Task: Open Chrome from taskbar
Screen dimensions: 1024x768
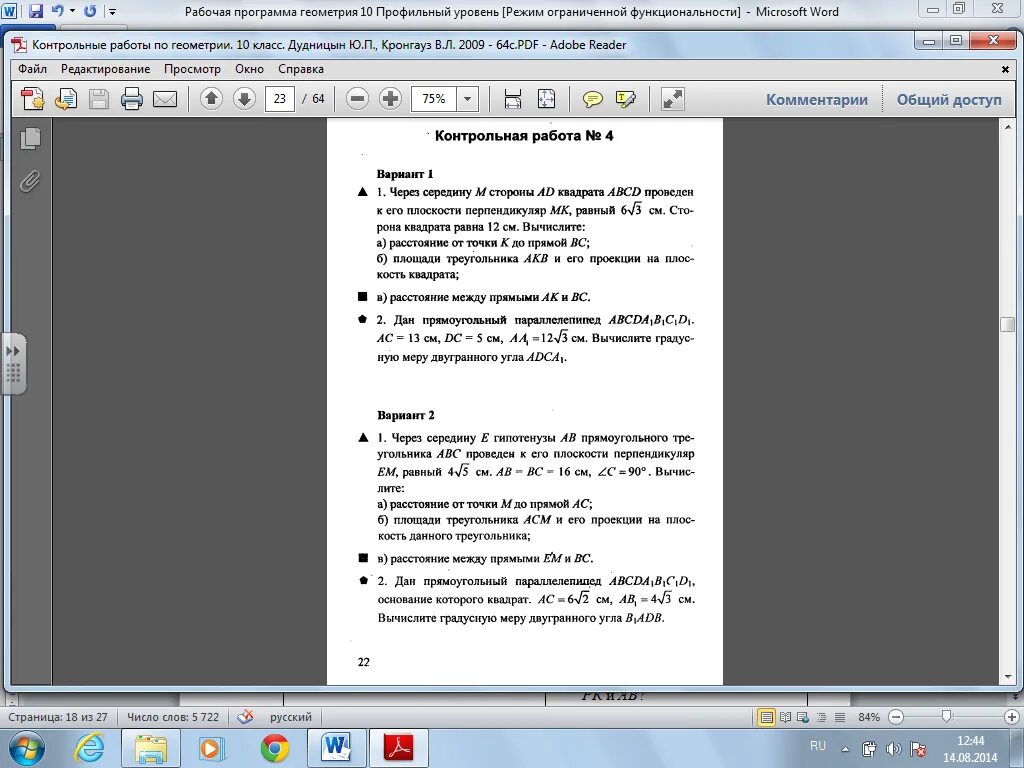Action: 274,748
